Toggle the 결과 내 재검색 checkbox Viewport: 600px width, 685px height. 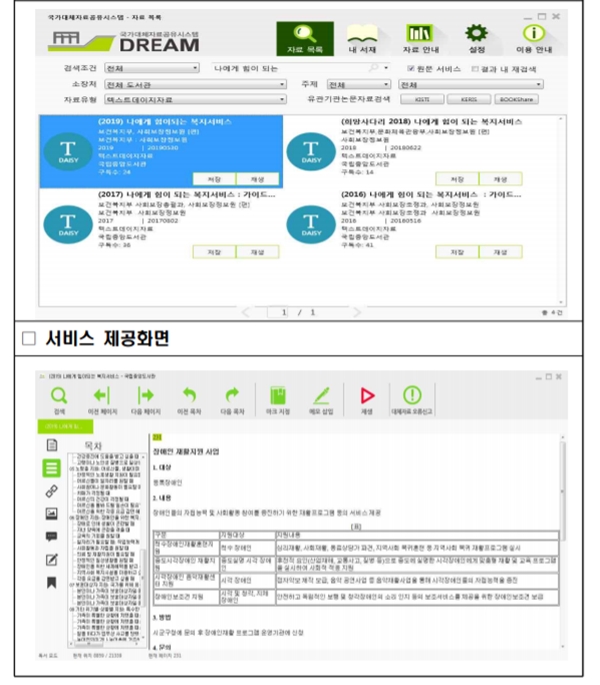coord(475,69)
